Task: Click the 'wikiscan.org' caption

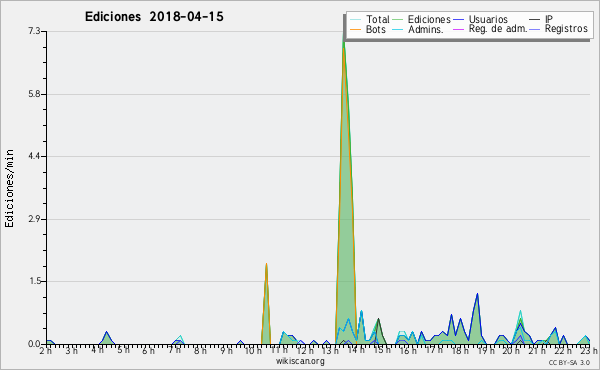Action: [300, 361]
